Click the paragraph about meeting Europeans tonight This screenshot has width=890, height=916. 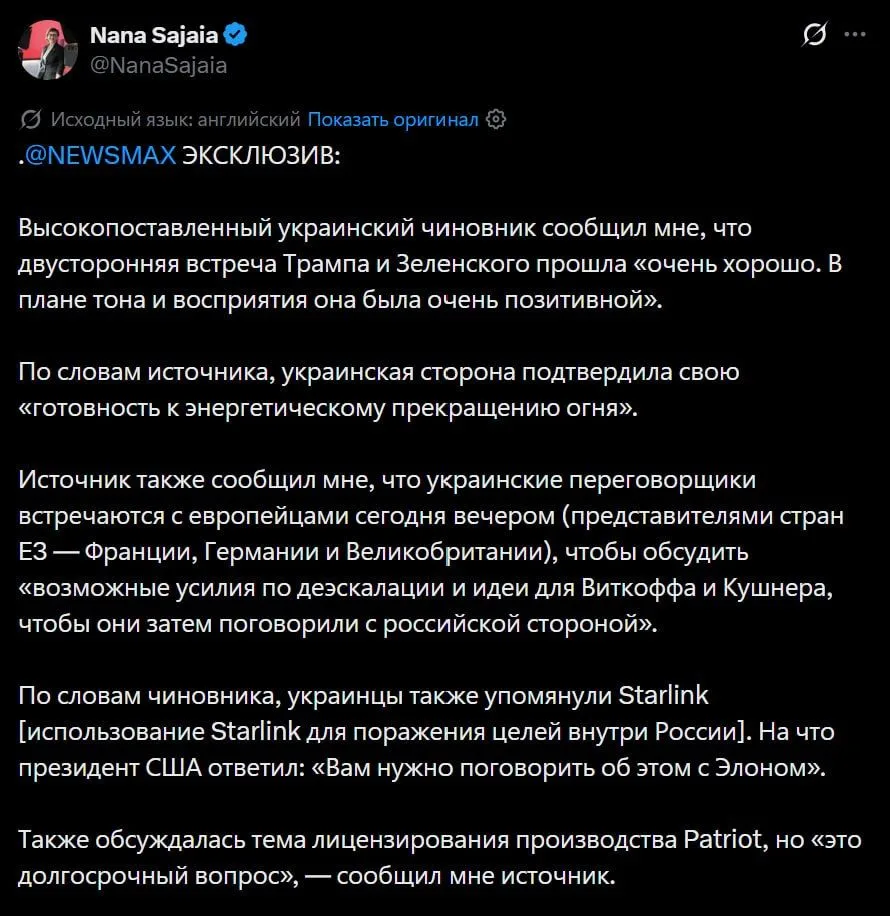click(x=431, y=551)
